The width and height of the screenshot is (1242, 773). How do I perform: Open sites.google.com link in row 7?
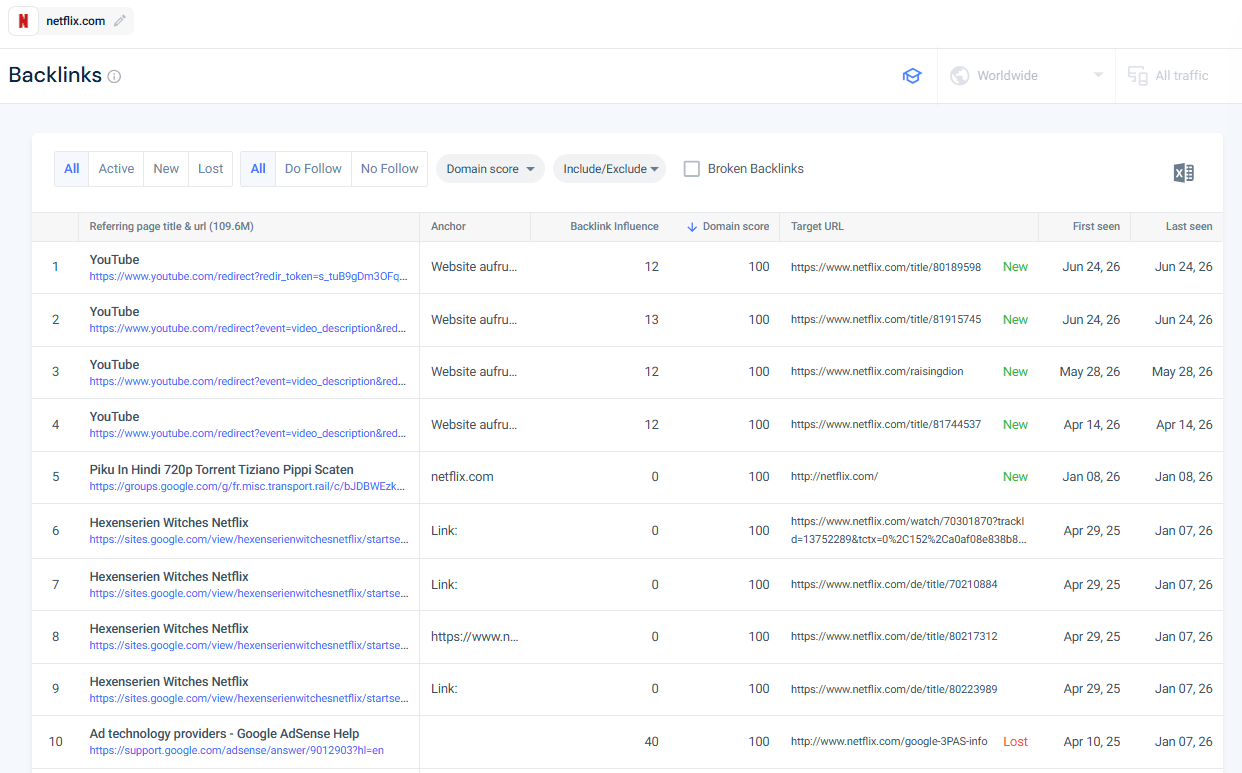[x=248, y=593]
